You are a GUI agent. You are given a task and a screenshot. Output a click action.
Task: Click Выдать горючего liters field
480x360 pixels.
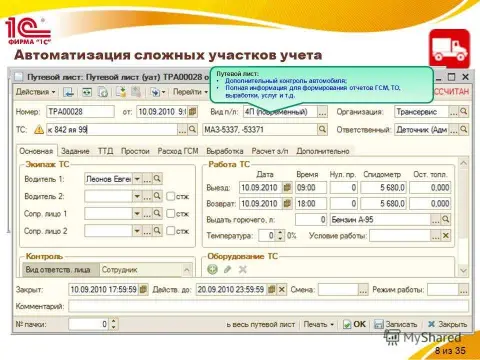tap(311, 220)
